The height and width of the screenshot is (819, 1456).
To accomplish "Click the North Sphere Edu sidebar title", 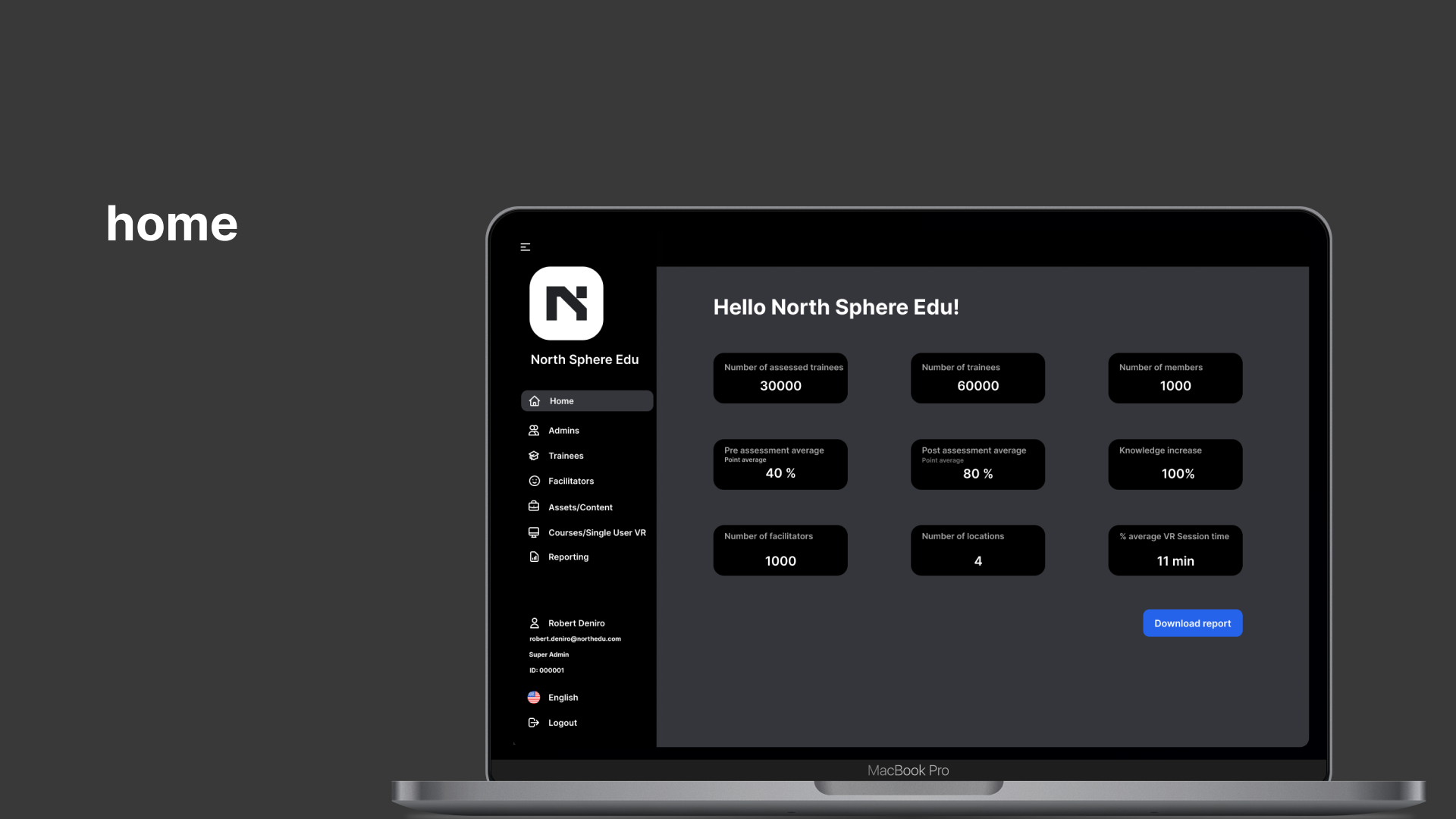I will (585, 359).
